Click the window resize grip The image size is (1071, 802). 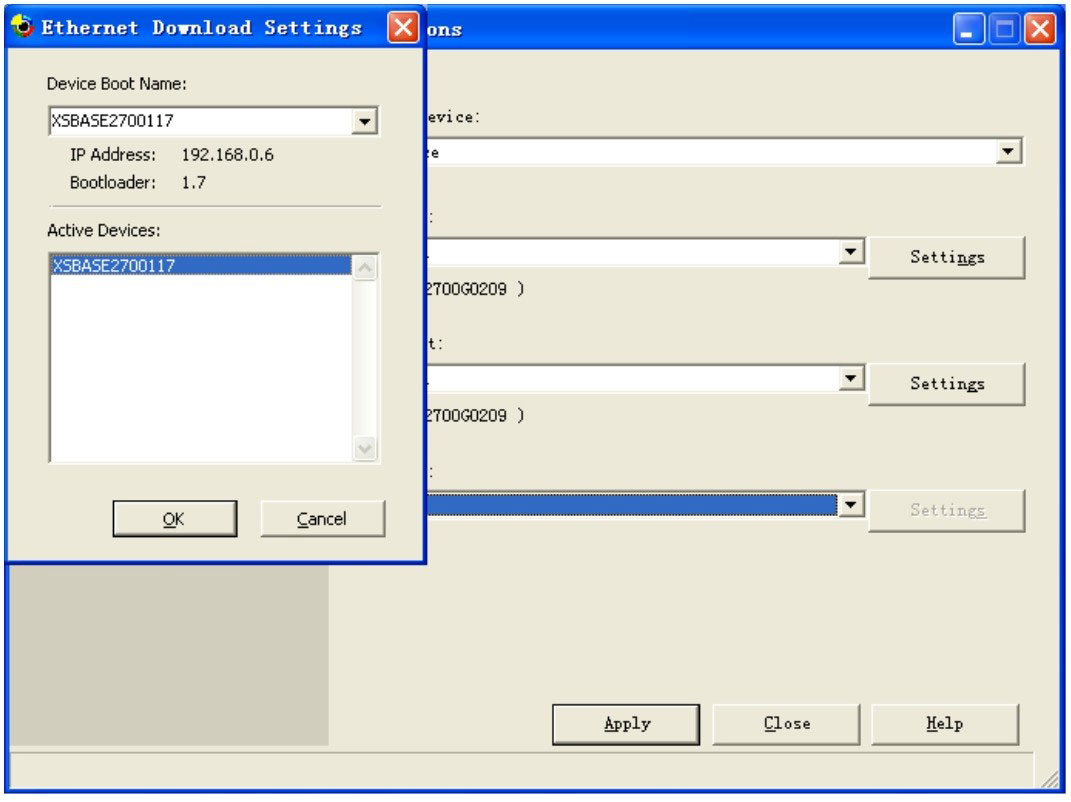(x=1051, y=779)
